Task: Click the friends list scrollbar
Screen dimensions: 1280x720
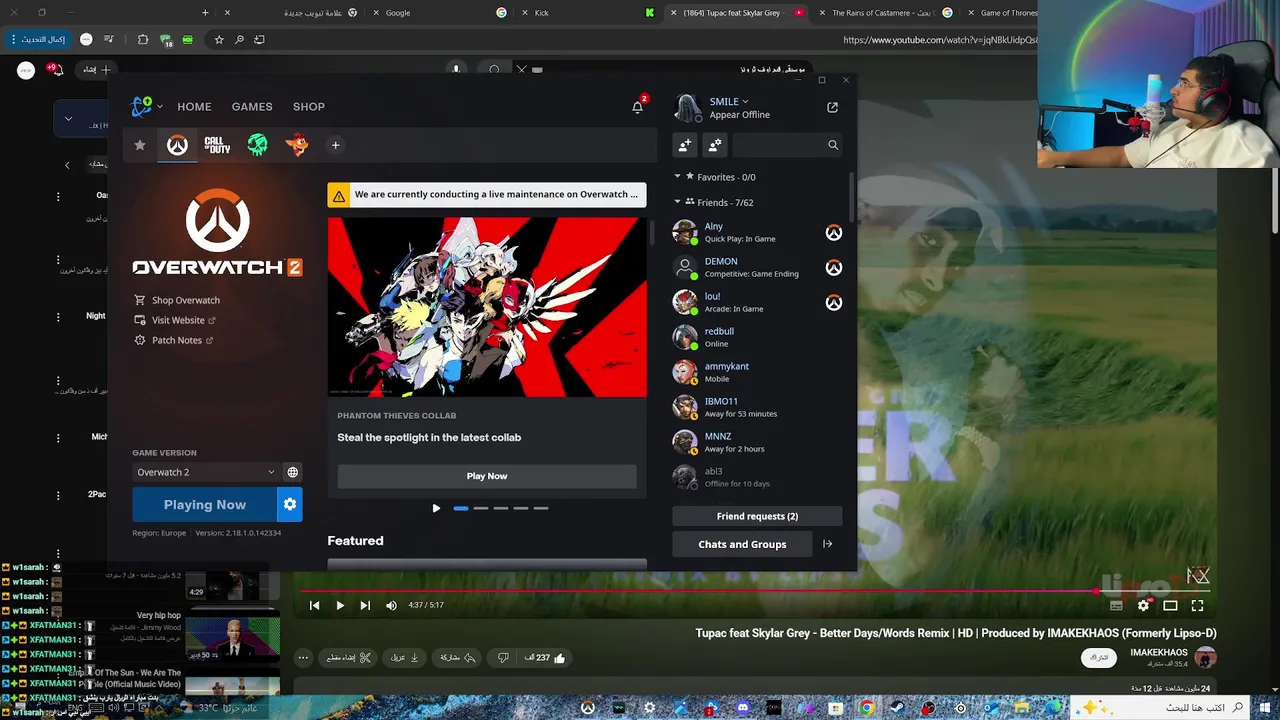Action: pyautogui.click(x=852, y=195)
